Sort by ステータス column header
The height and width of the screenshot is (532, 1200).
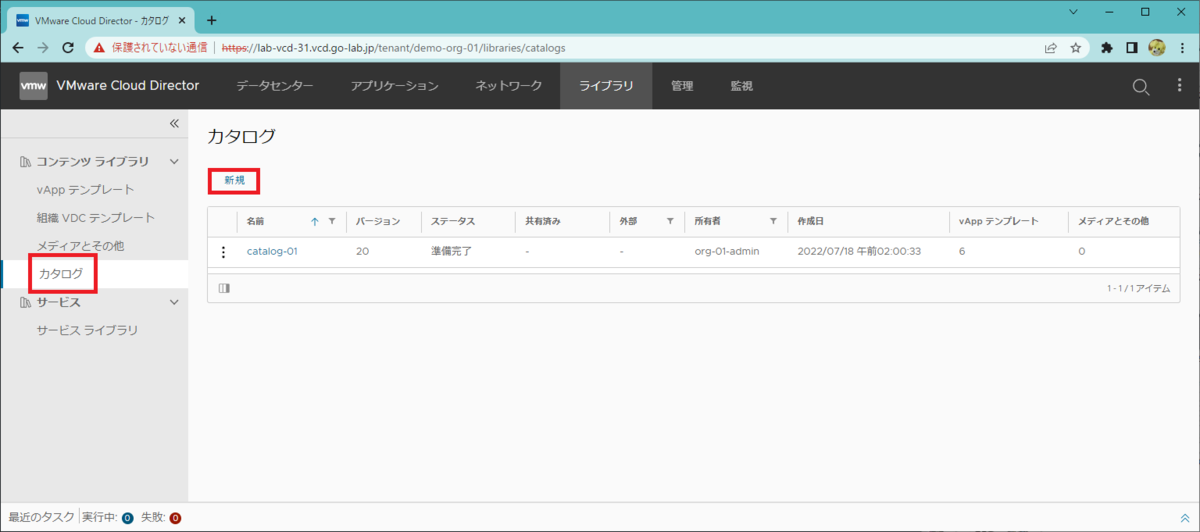coord(453,221)
